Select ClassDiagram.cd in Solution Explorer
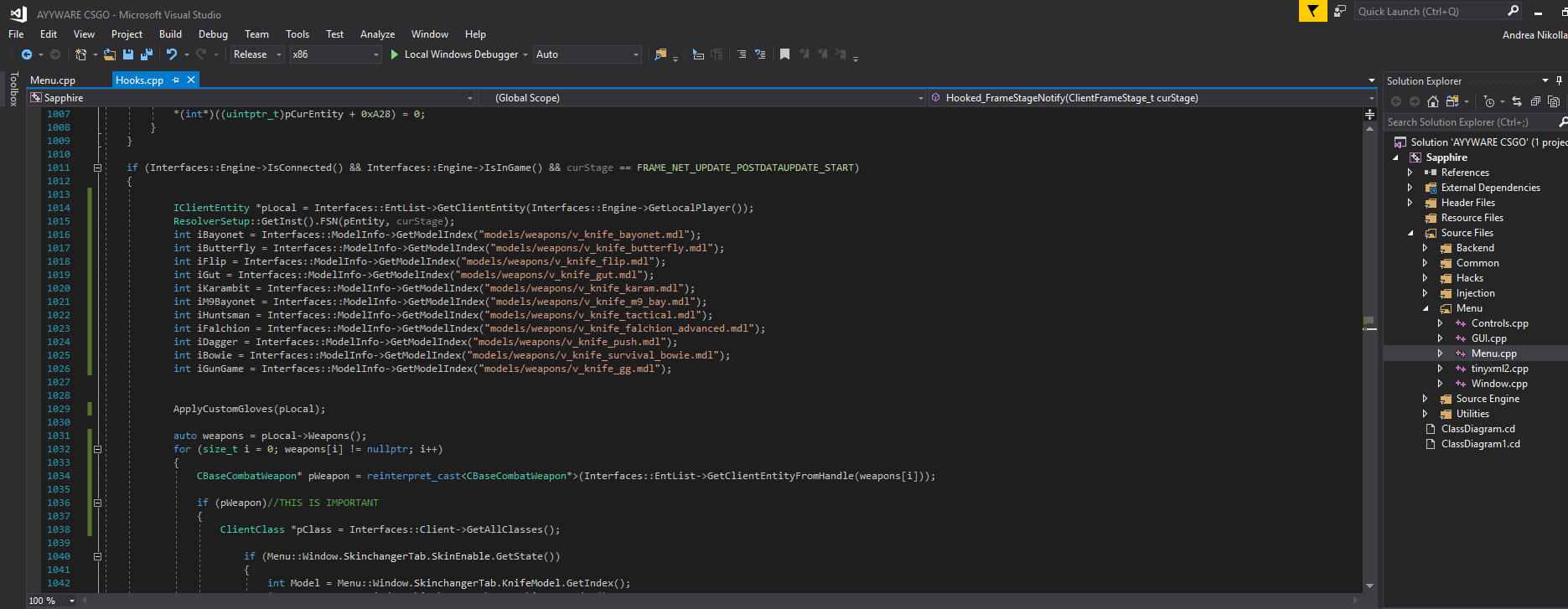This screenshot has width=1568, height=609. tap(1477, 429)
